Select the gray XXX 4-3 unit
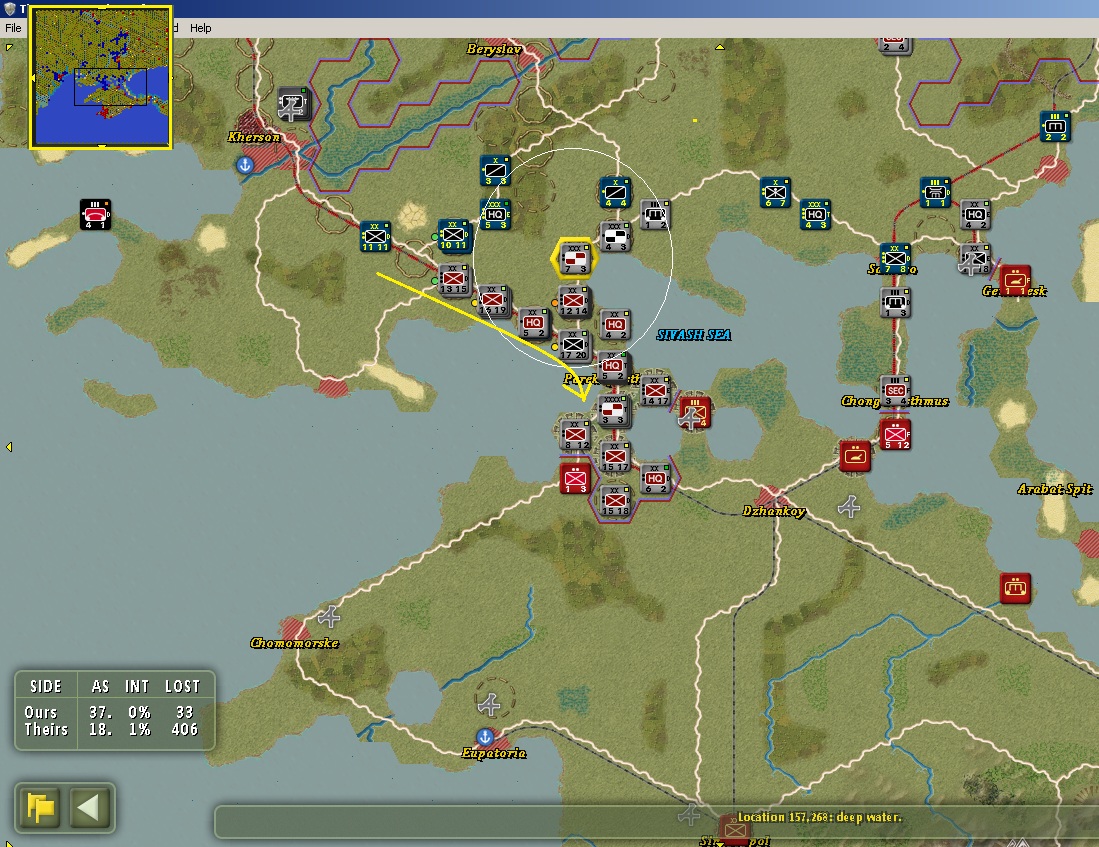 point(615,237)
